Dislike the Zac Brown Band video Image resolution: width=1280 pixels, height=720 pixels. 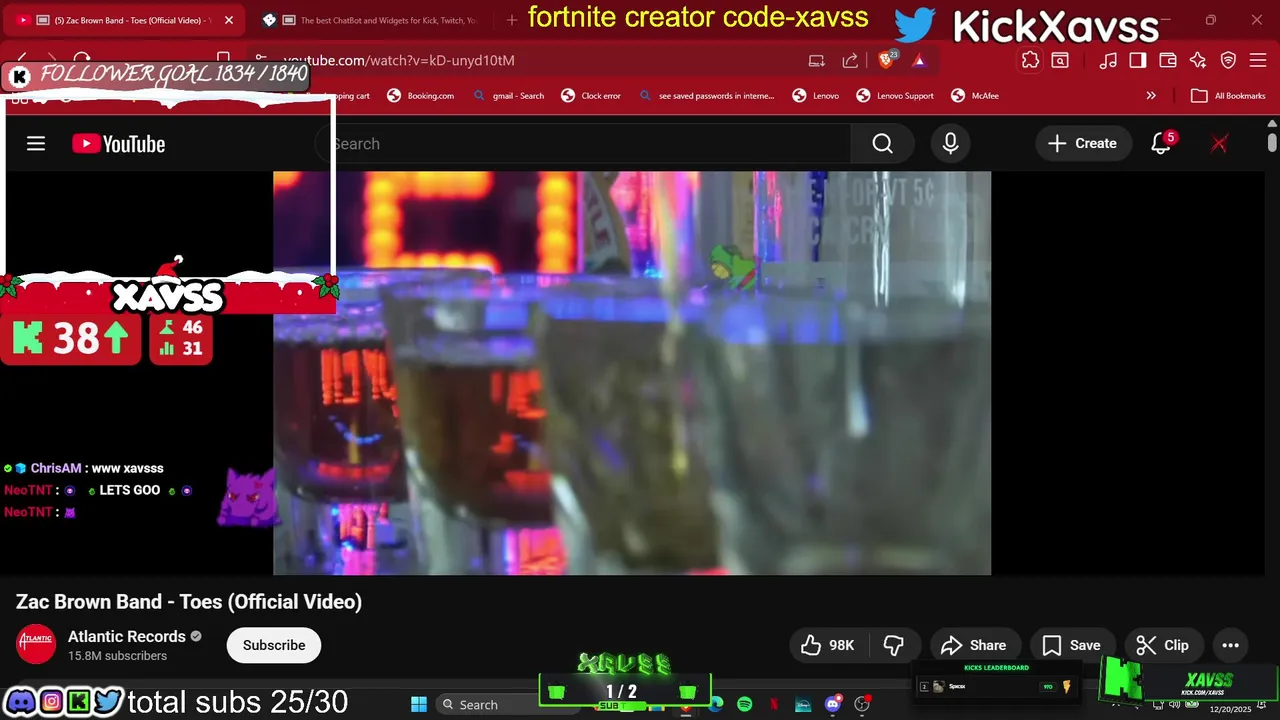tap(894, 645)
